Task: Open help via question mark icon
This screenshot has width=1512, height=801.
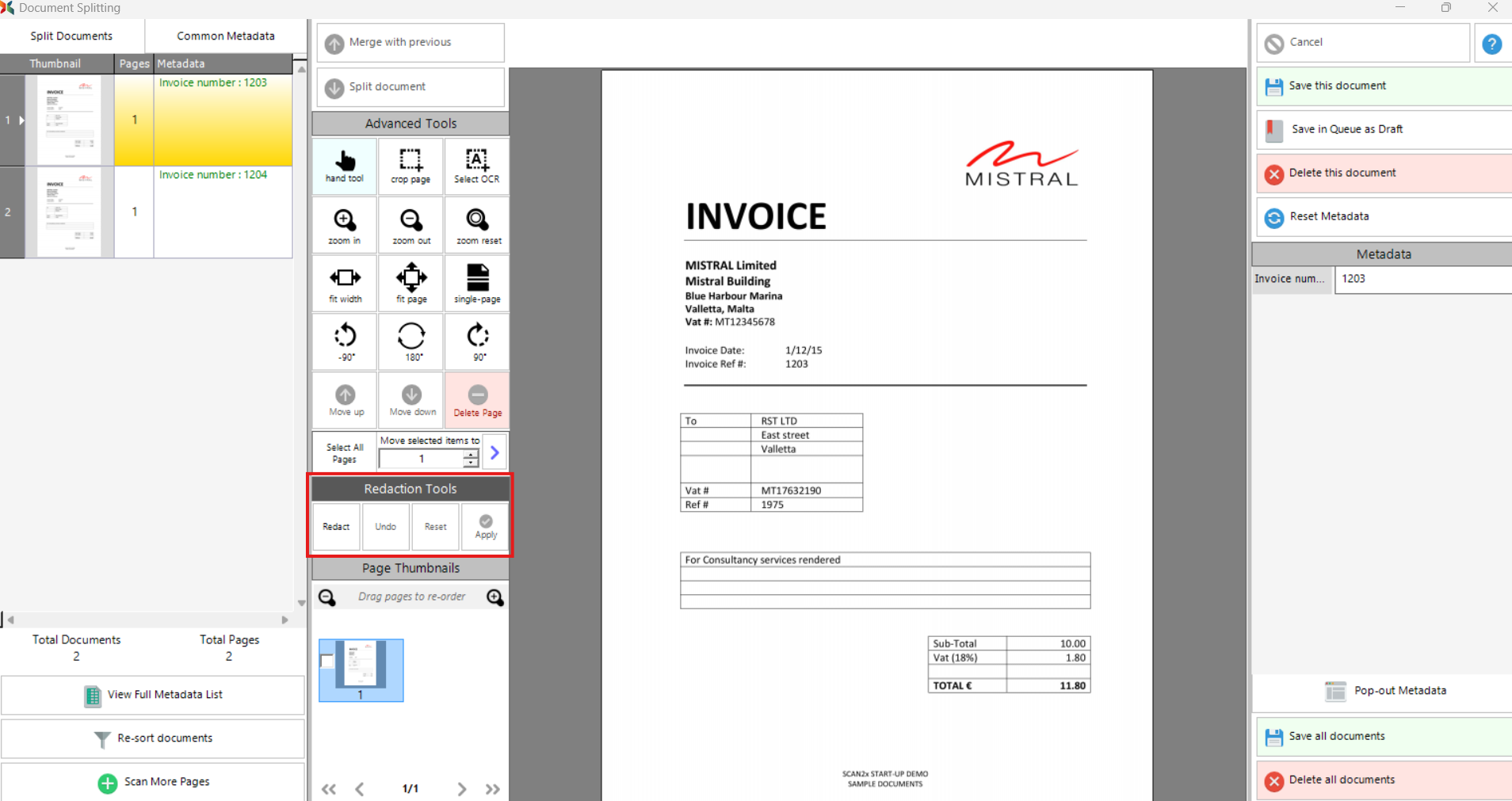Action: point(1491,44)
